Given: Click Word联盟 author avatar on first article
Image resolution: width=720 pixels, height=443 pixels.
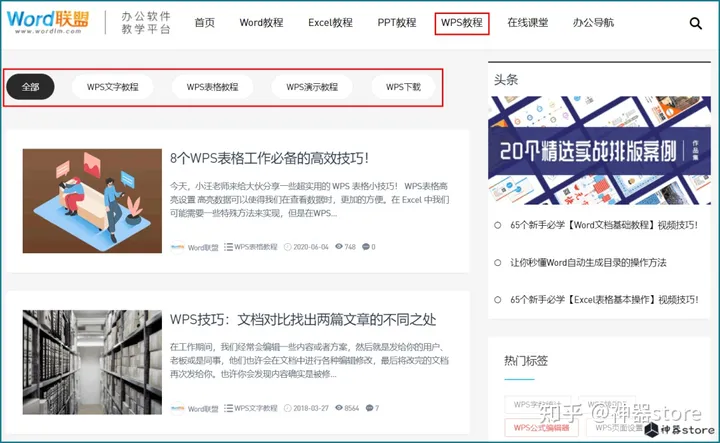Looking at the screenshot, I should point(177,247).
